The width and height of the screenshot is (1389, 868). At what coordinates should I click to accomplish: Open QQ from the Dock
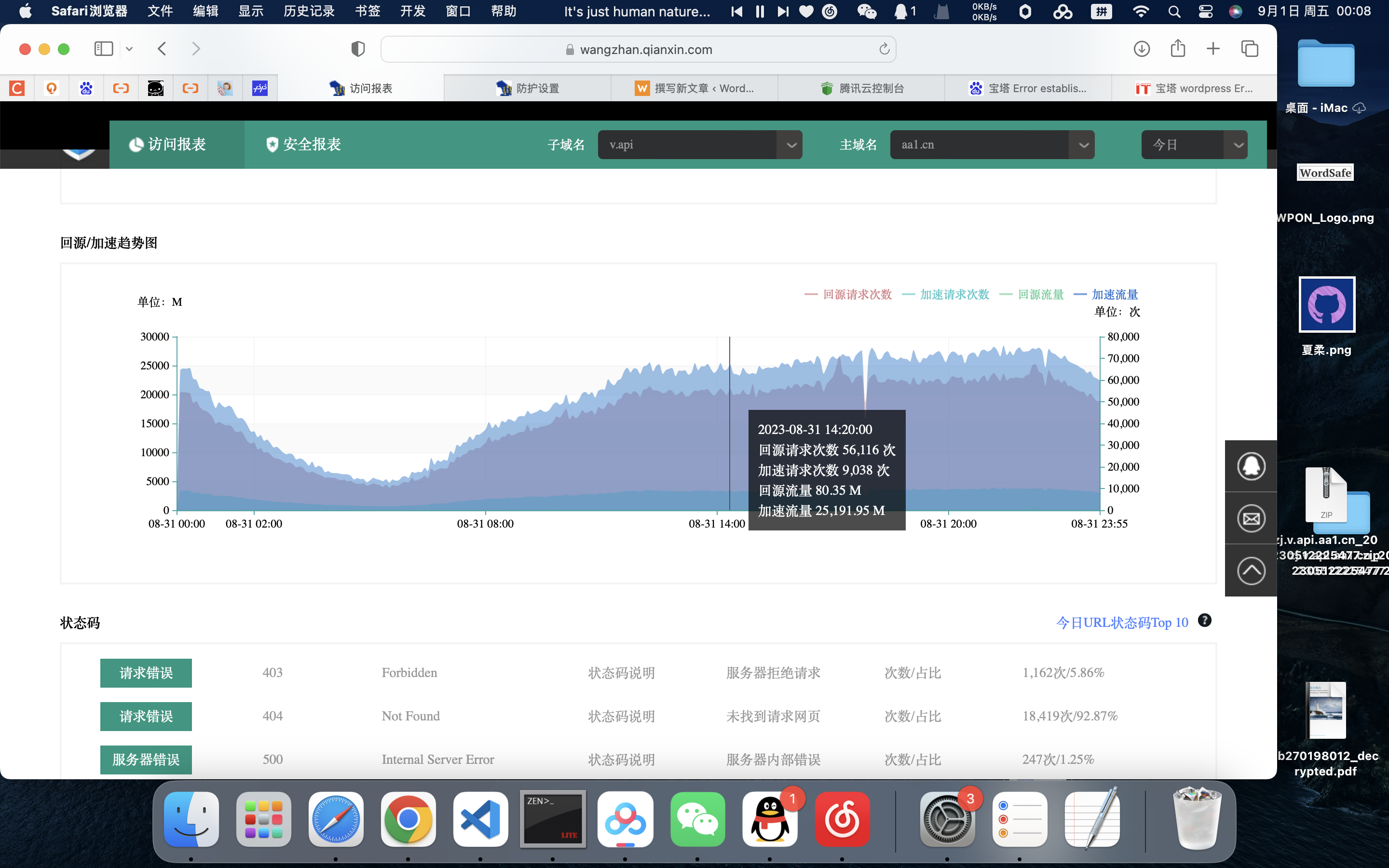tap(770, 819)
